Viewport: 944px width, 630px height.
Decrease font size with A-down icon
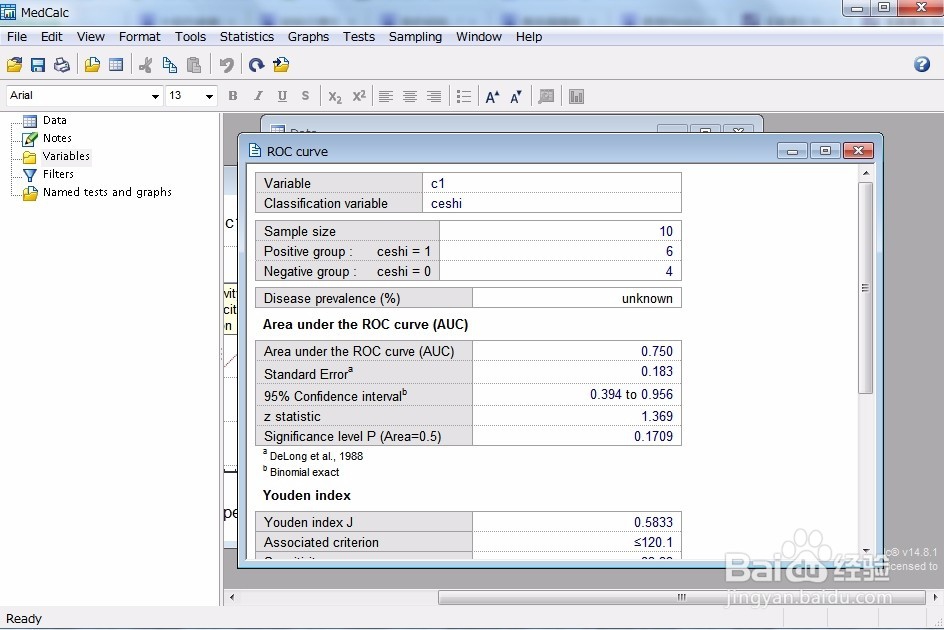(516, 96)
